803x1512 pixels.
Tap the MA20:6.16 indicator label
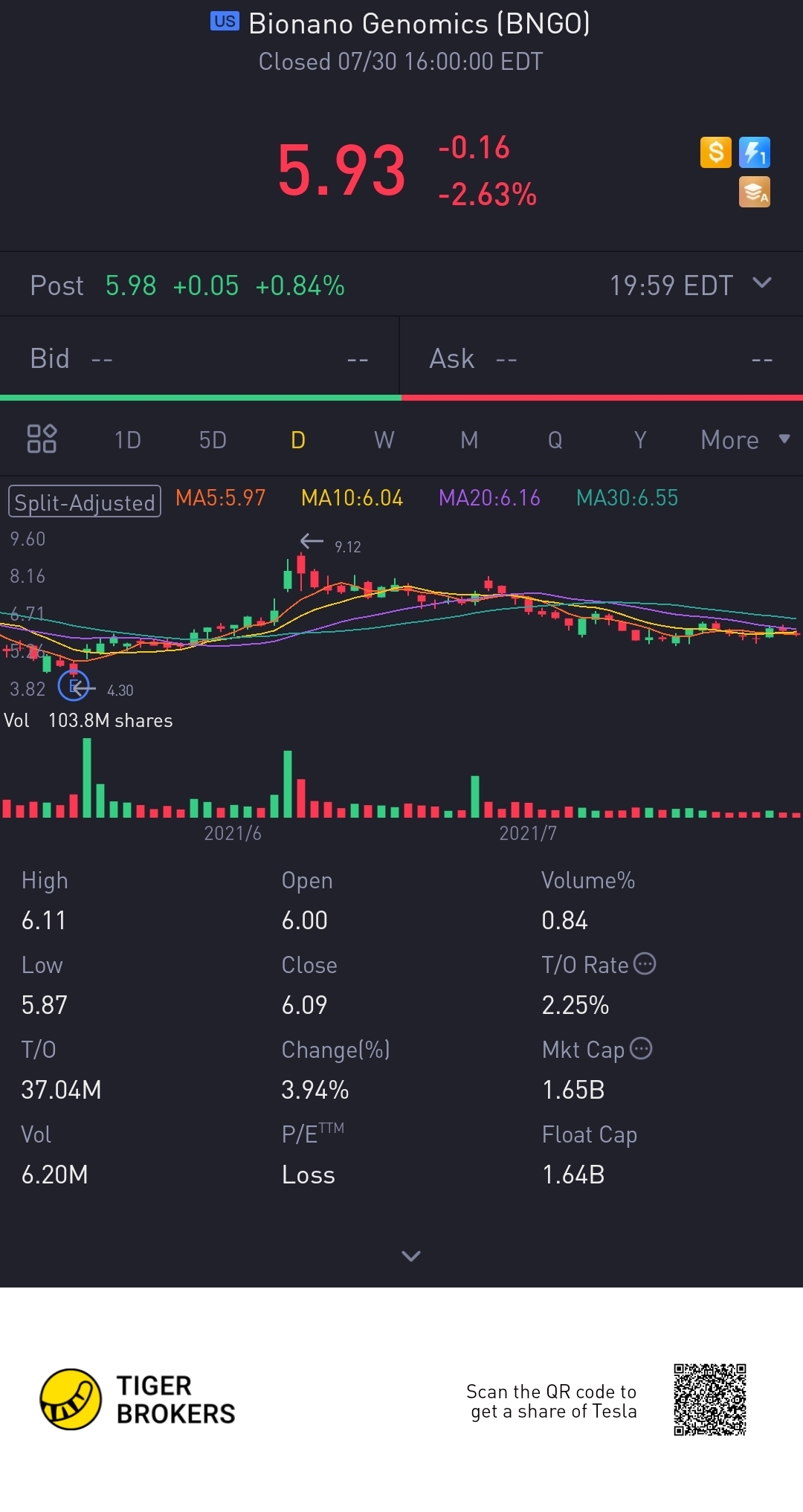tap(489, 498)
